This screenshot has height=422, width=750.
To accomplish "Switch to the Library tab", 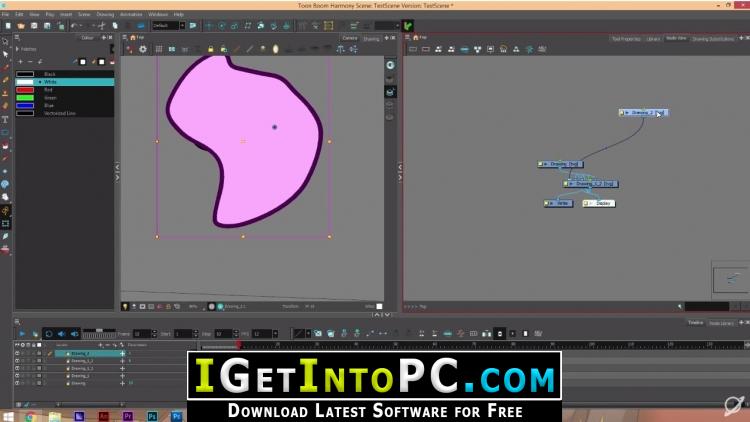I will pos(653,39).
